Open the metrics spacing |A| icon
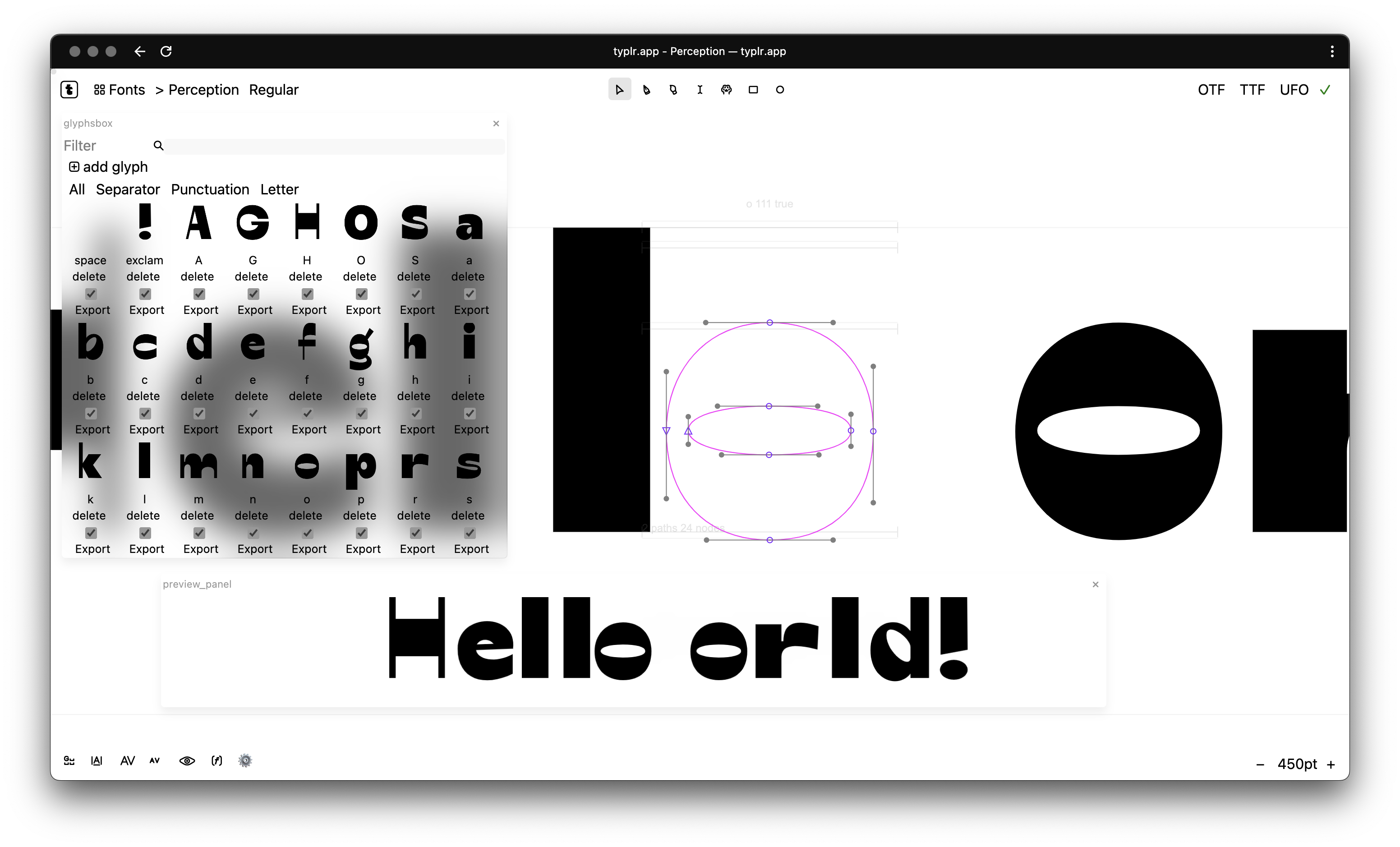 tap(97, 761)
